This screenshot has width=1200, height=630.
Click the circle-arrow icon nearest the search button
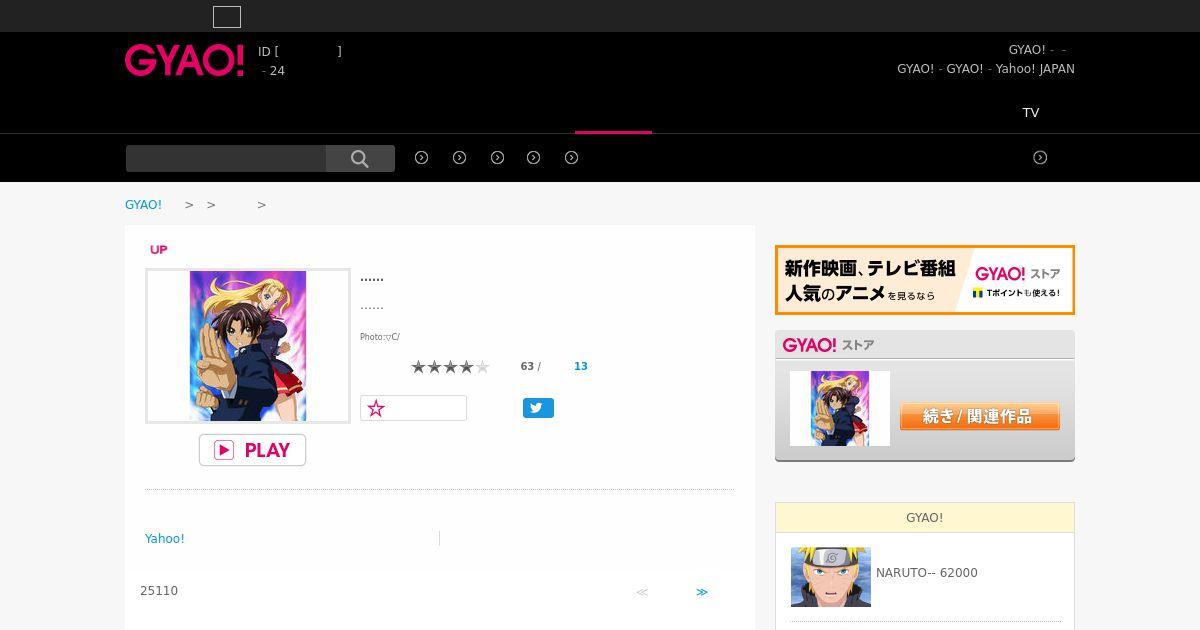(421, 157)
